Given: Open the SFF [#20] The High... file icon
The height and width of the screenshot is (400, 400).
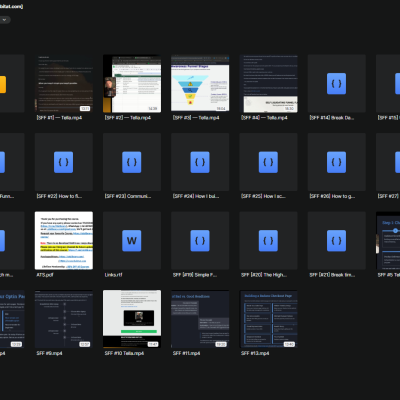Looking at the screenshot, I should point(268,241).
